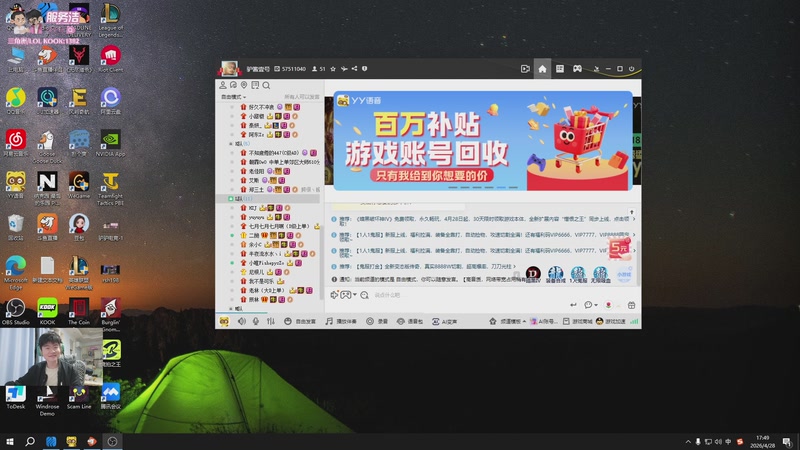
Task: Start 录音 recording
Action: pos(377,321)
